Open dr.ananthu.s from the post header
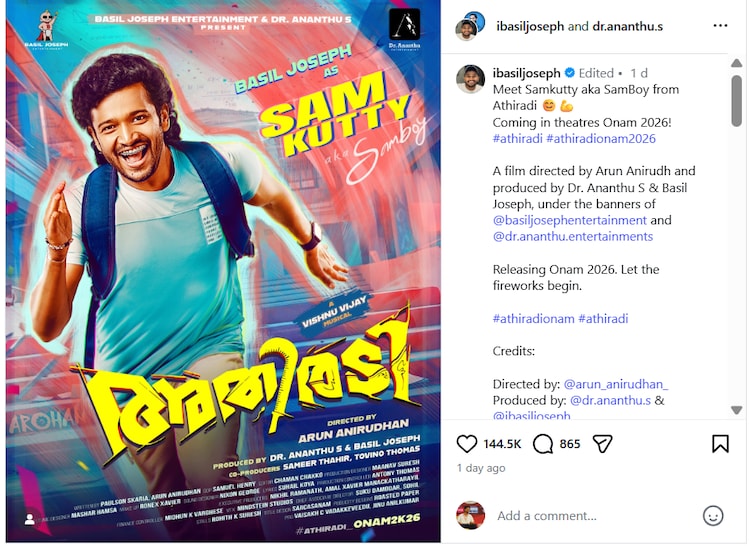750x546 pixels. tap(628, 26)
